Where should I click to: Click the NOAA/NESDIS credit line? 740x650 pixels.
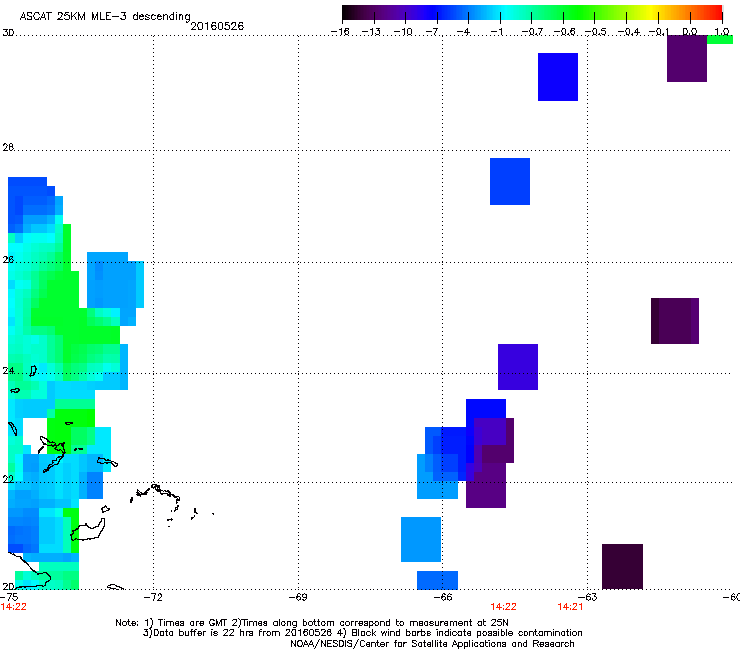pyautogui.click(x=432, y=644)
